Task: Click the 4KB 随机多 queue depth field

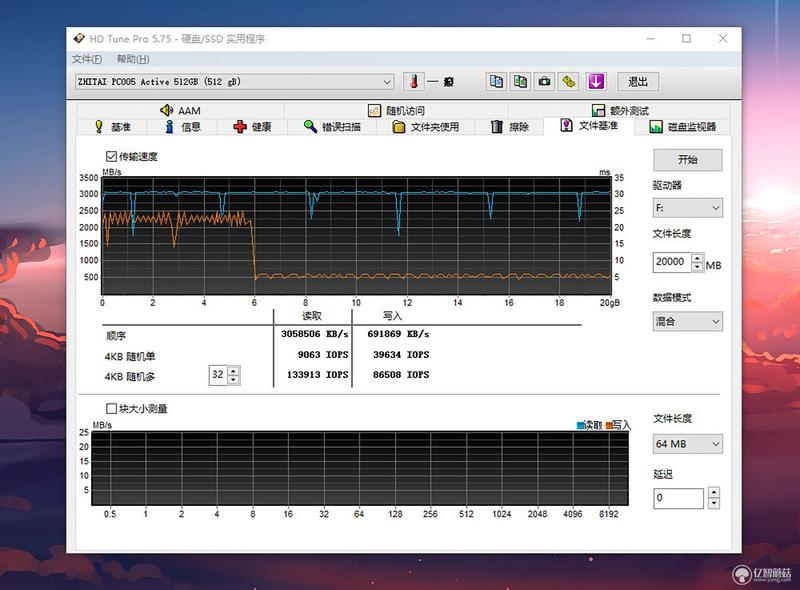Action: (x=218, y=375)
